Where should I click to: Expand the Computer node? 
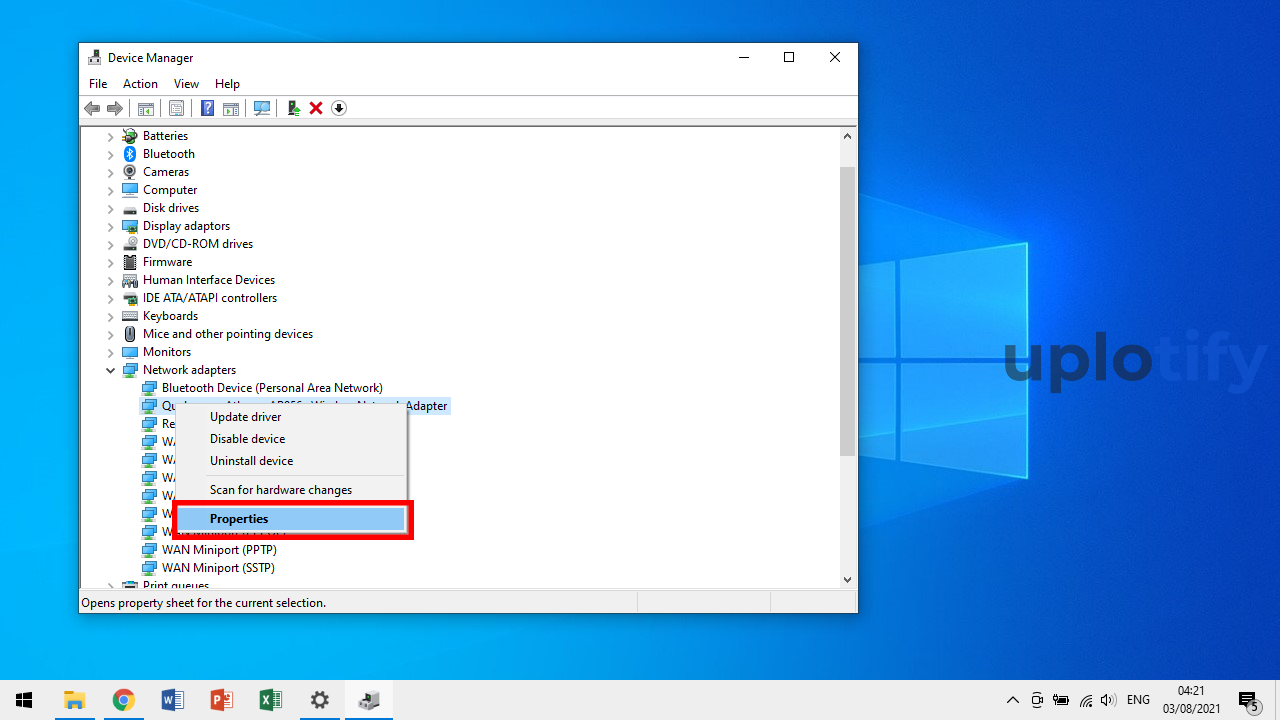tap(111, 190)
